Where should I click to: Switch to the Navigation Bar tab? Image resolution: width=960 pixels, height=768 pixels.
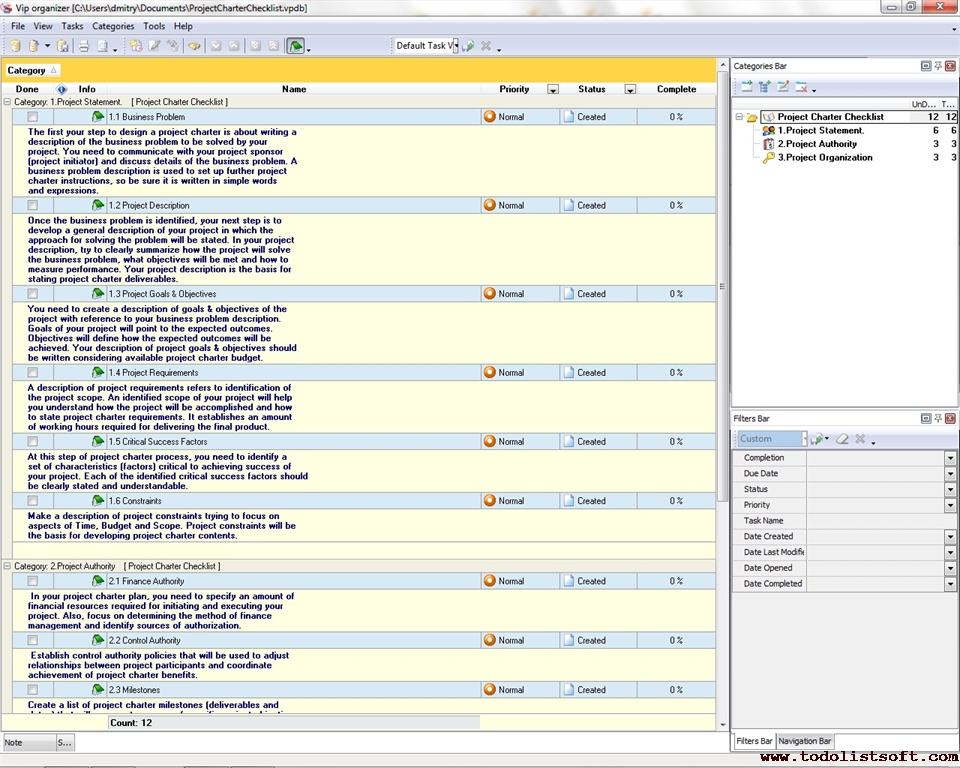[x=805, y=741]
